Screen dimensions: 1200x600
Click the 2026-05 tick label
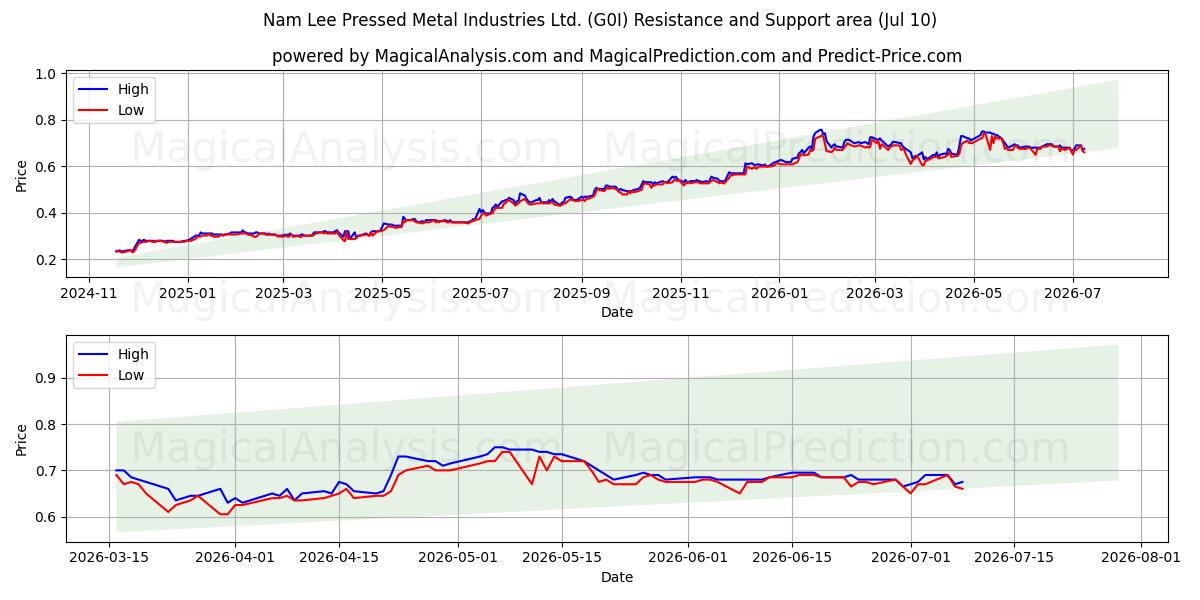click(974, 293)
